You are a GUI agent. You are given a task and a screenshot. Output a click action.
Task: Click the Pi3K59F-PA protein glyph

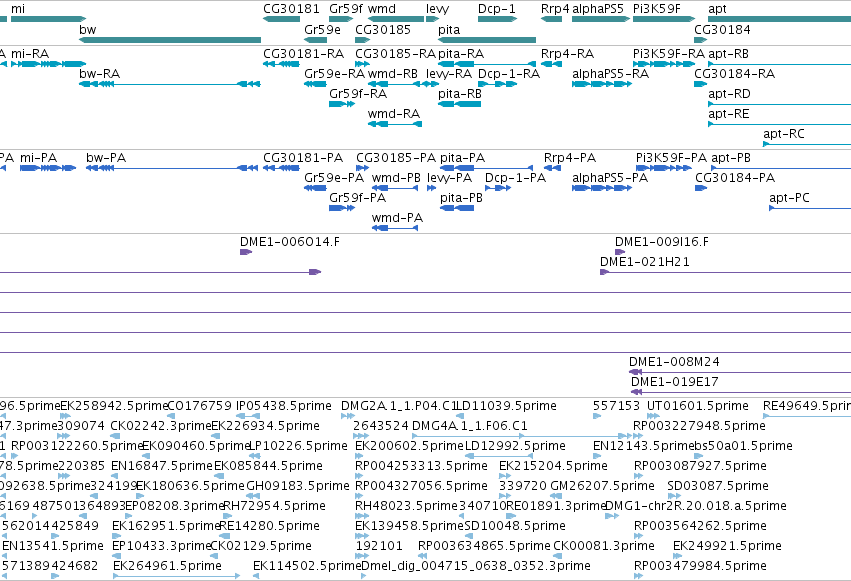(663, 168)
